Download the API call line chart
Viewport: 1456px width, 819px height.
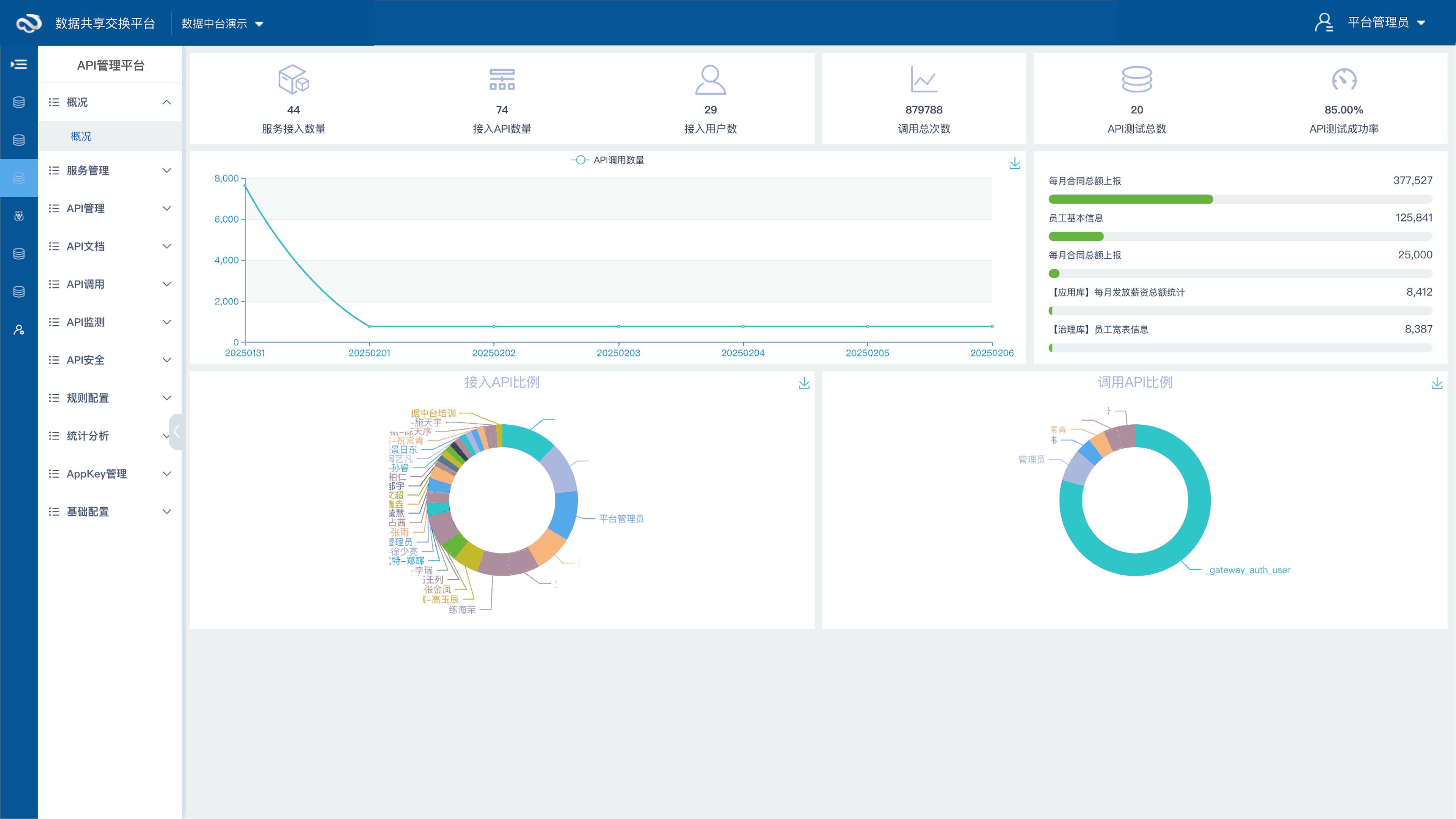[1015, 163]
